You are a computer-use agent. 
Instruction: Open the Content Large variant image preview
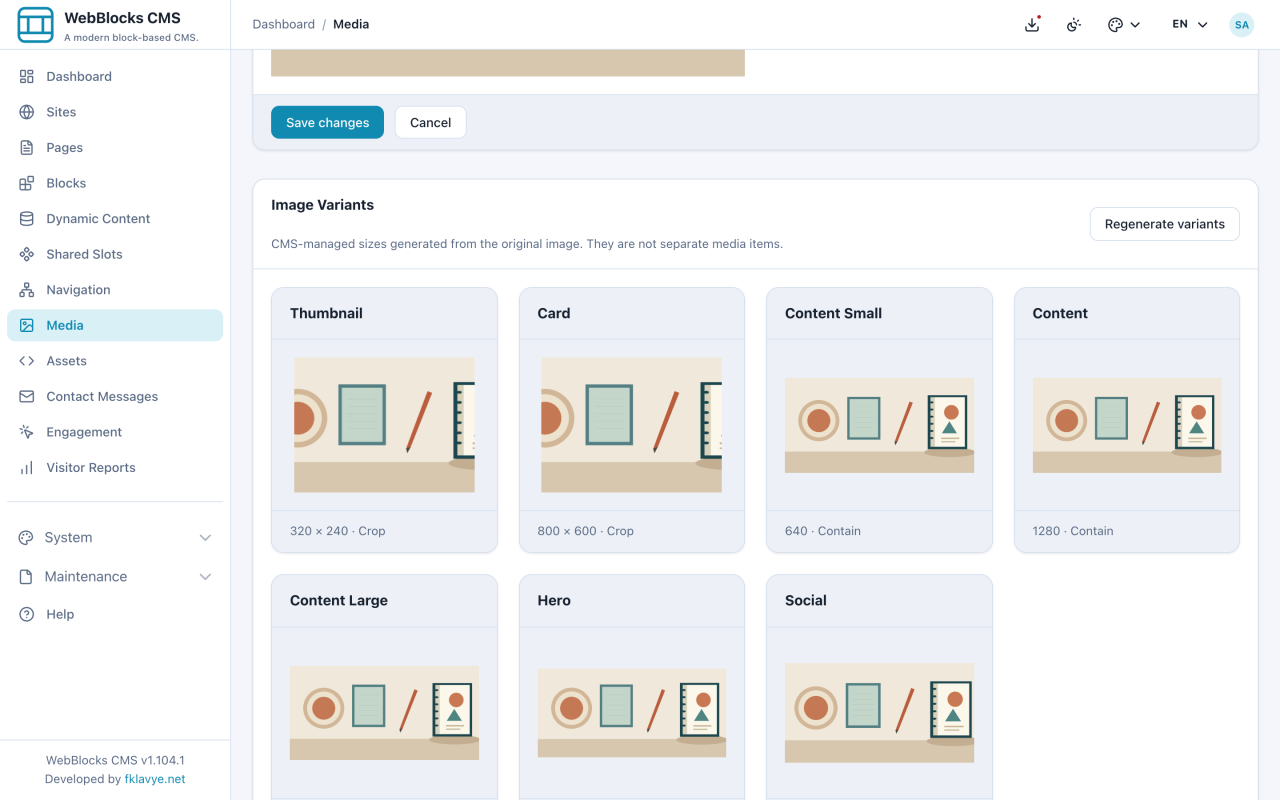(x=384, y=713)
